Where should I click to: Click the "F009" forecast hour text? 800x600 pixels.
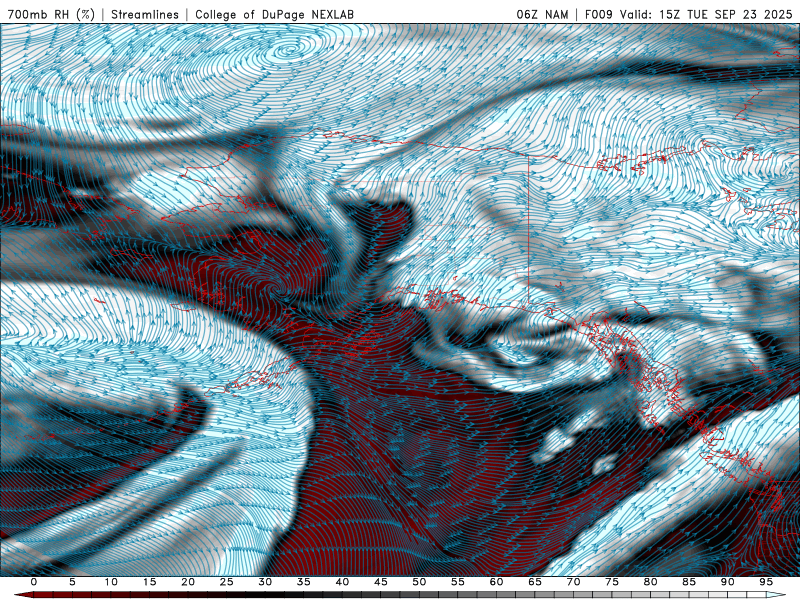pos(599,14)
